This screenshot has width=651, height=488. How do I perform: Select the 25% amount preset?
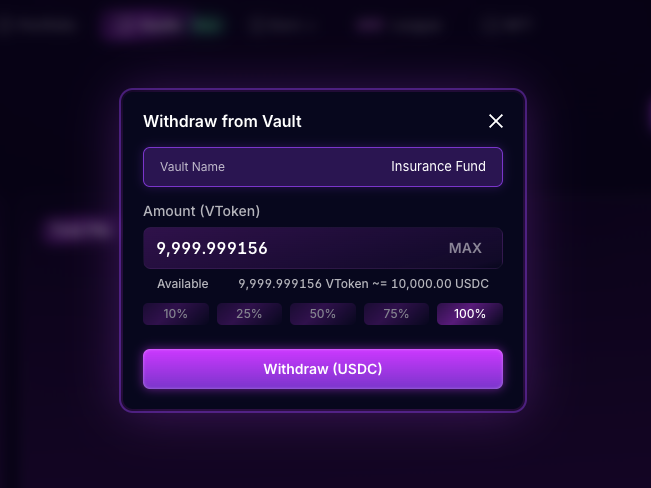tap(249, 314)
